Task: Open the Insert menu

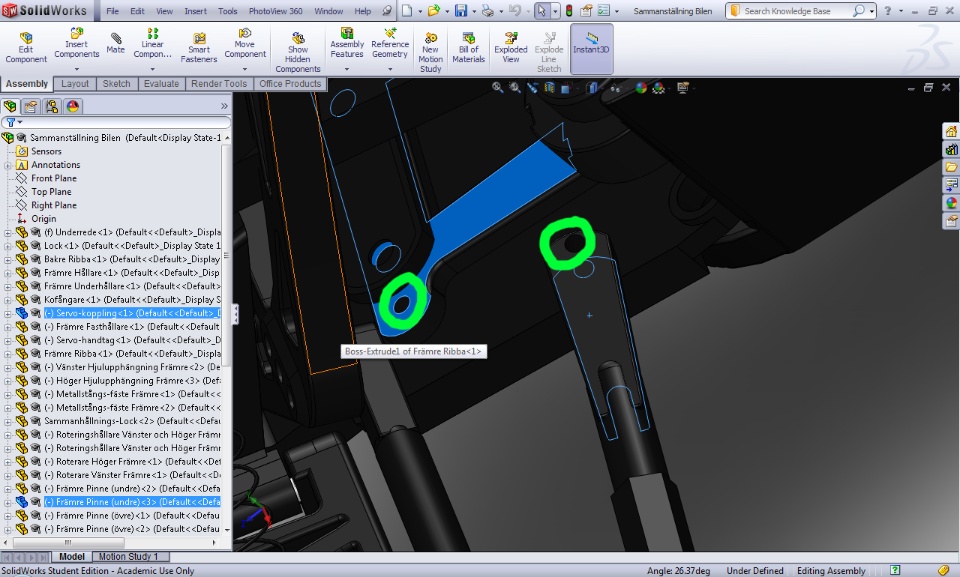Action: (x=196, y=11)
